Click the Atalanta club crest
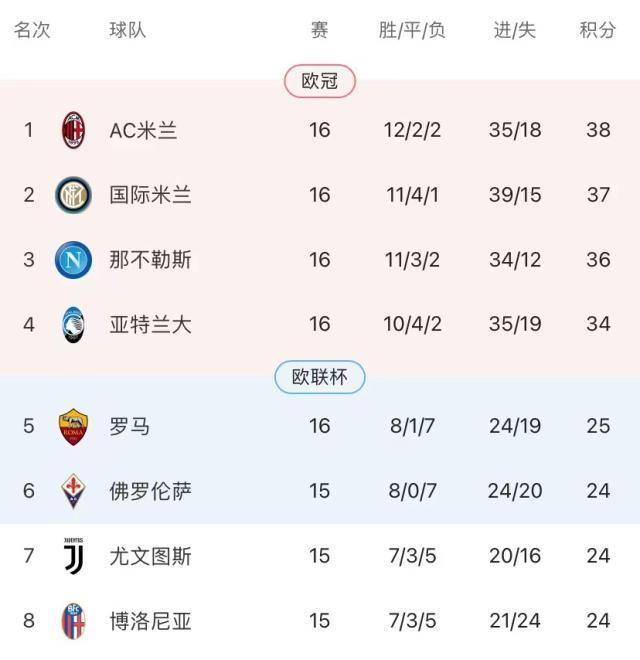Screen dimensions: 640x660 pyautogui.click(x=74, y=325)
